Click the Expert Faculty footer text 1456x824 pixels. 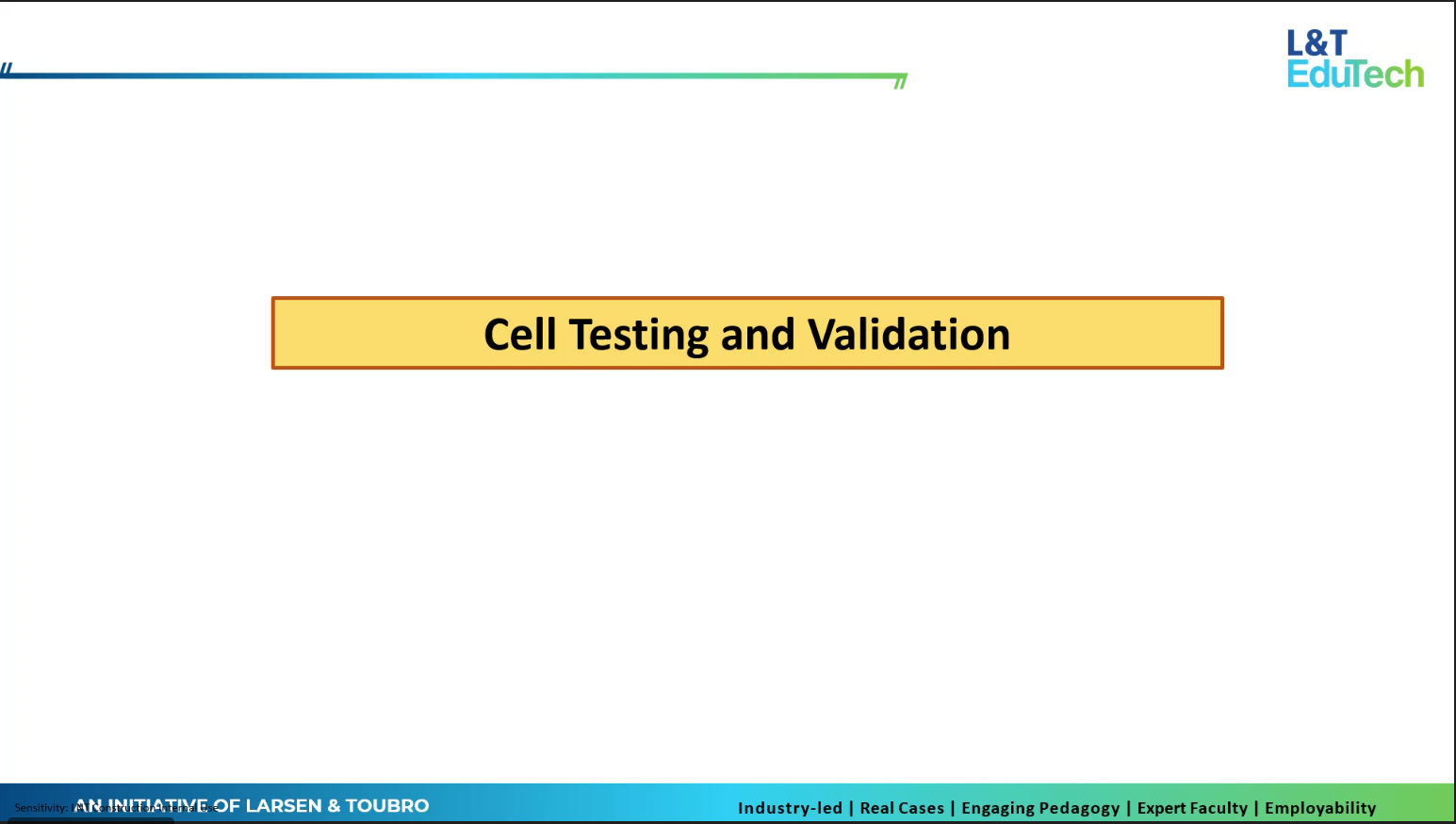[1191, 808]
